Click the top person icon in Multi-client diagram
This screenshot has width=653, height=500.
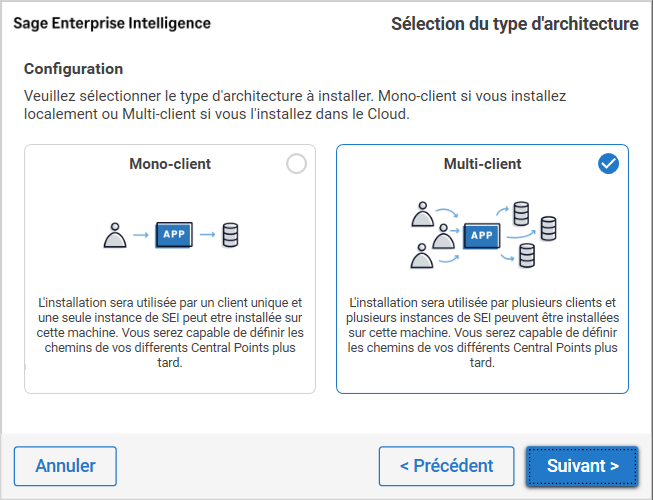coord(422,213)
